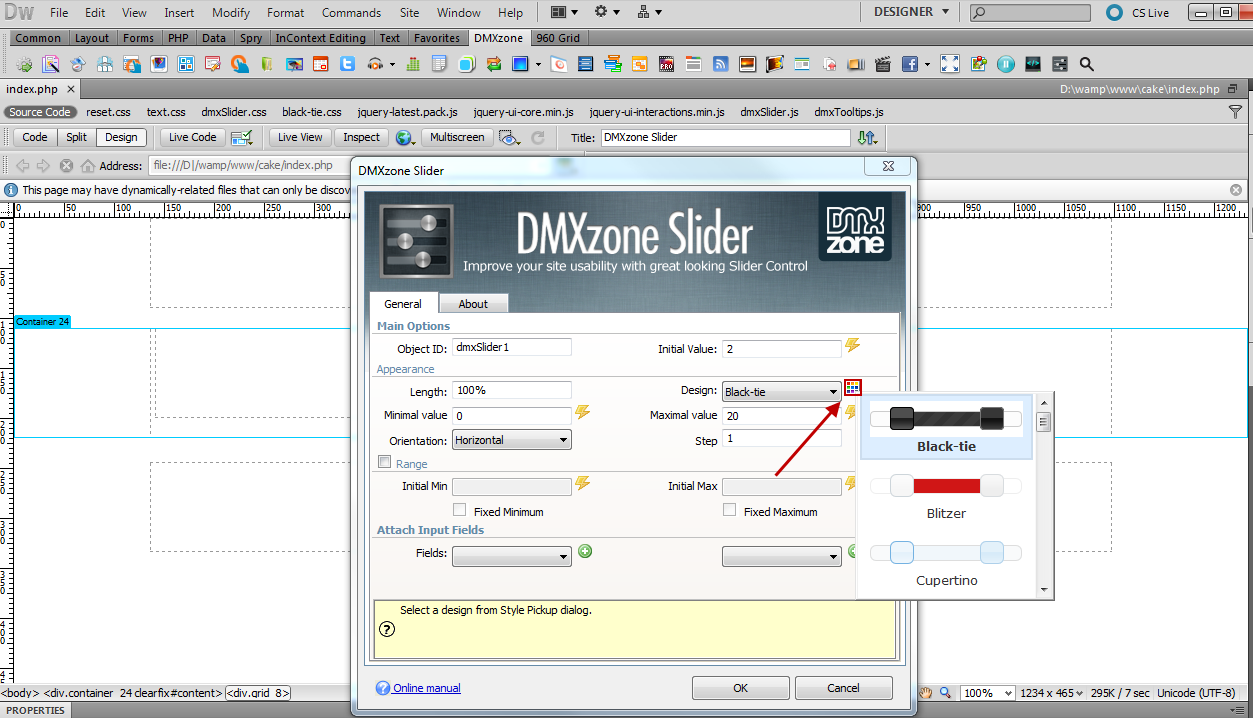The width and height of the screenshot is (1253, 718).
Task: Click the fullscreen arrows icon in the toolbar
Action: (x=950, y=64)
